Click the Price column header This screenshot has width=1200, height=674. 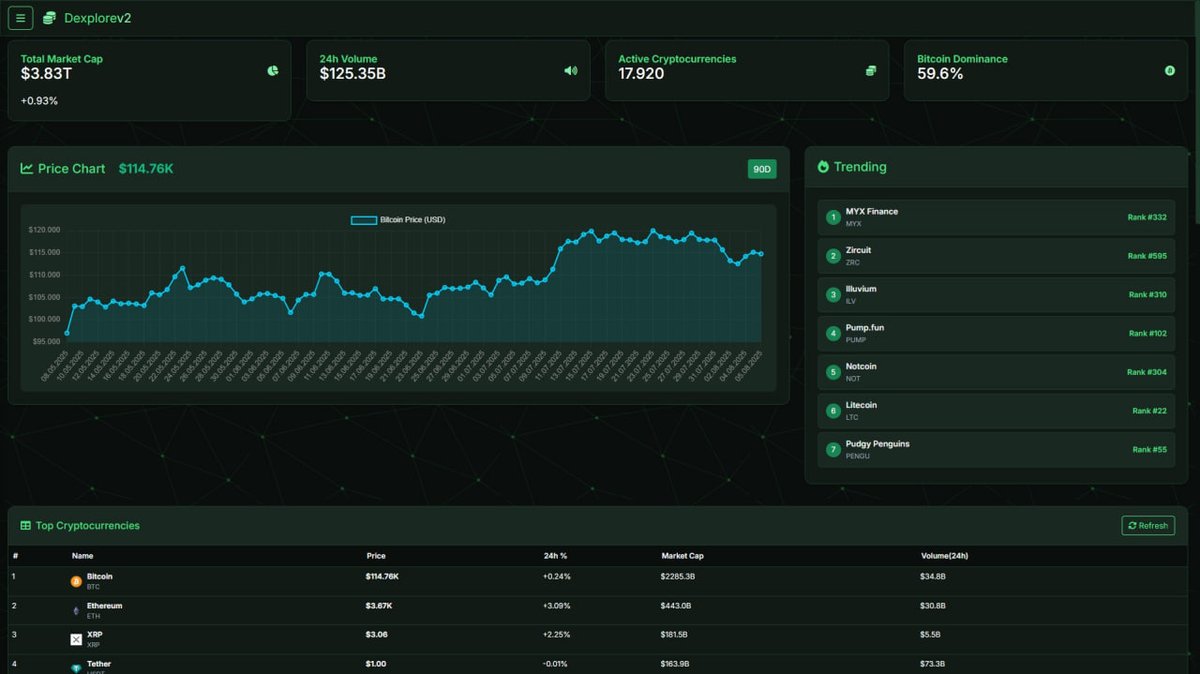click(x=375, y=556)
